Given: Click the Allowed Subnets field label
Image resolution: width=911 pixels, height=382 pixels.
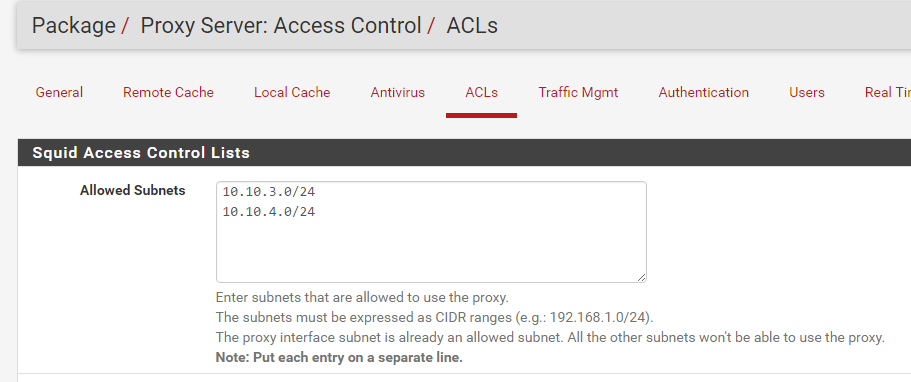Looking at the screenshot, I should [x=132, y=190].
